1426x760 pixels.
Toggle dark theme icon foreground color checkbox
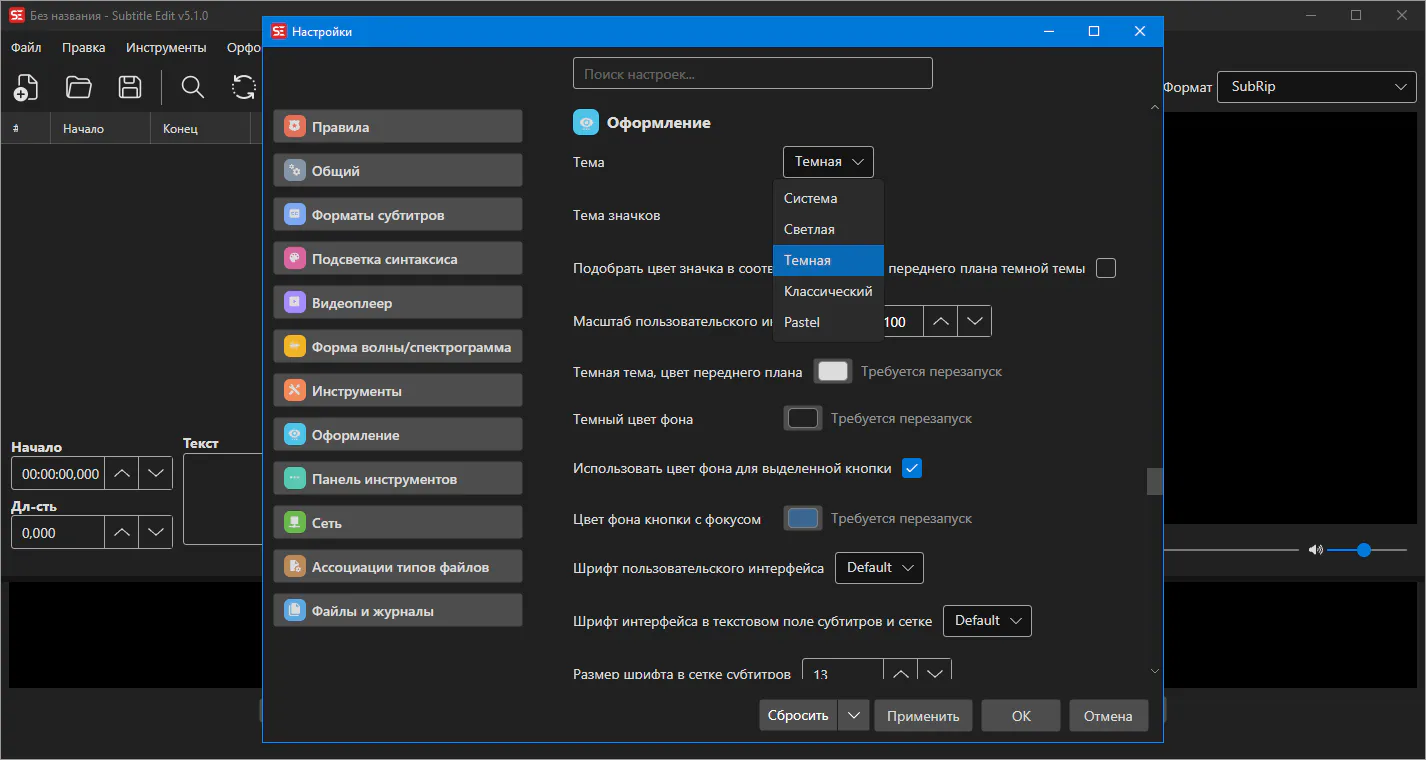pos(1105,268)
